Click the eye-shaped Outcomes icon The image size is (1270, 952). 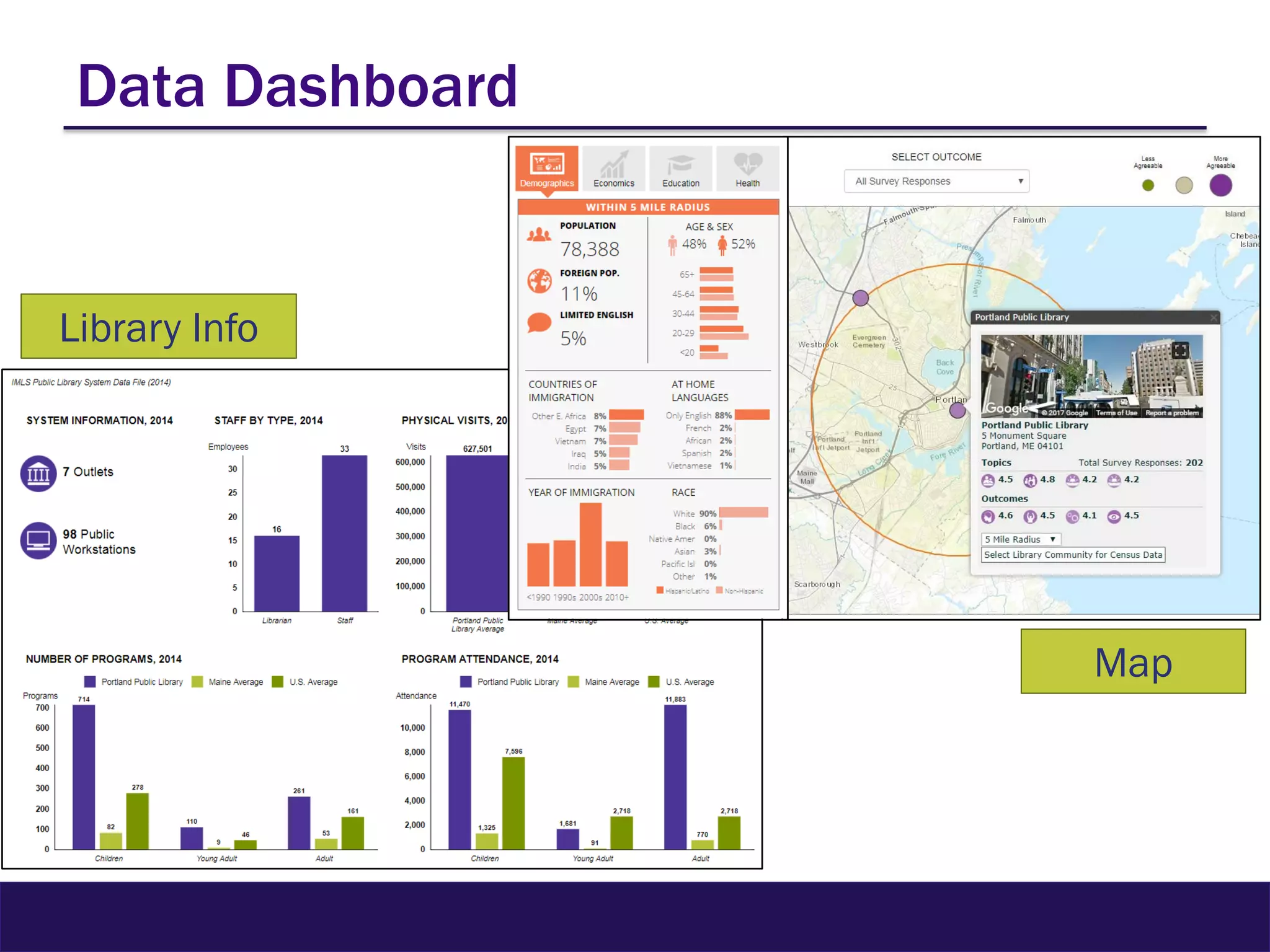1114,516
